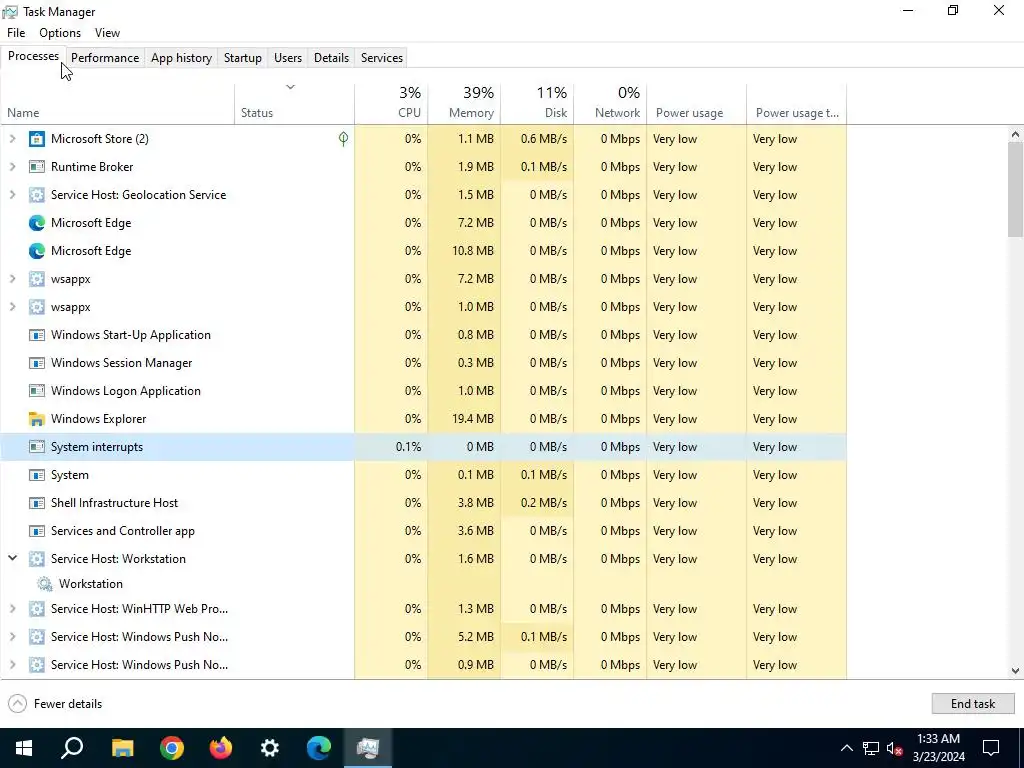1024x768 pixels.
Task: Click the Task Manager title bar icon
Action: (x=10, y=12)
